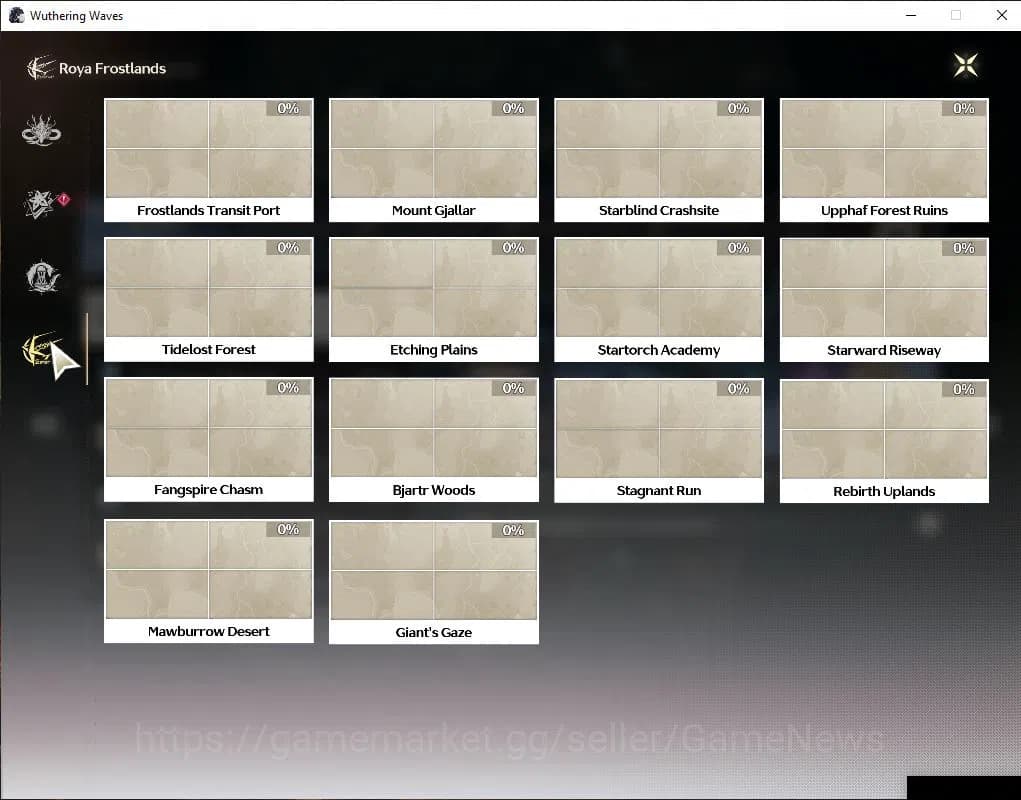Click the Wuthering Waves title bar app icon
This screenshot has width=1021, height=800.
(x=16, y=15)
